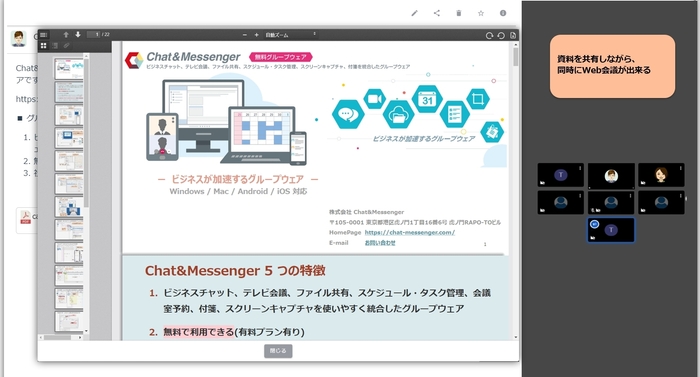Click the Windows / Mac / Android / iOS 対応 text
Viewport: 700px width, 377px height.
tap(238, 191)
